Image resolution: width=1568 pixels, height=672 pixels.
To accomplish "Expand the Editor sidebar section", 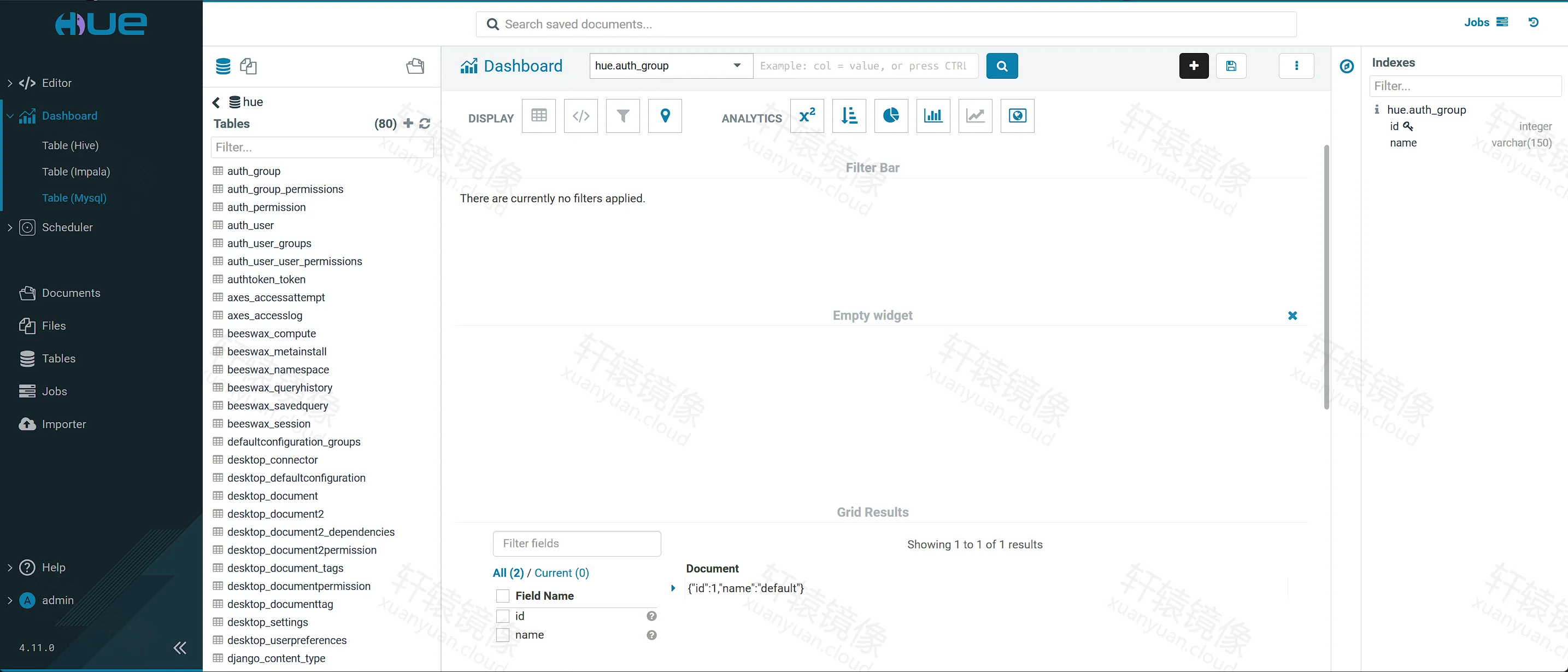I will point(9,83).
